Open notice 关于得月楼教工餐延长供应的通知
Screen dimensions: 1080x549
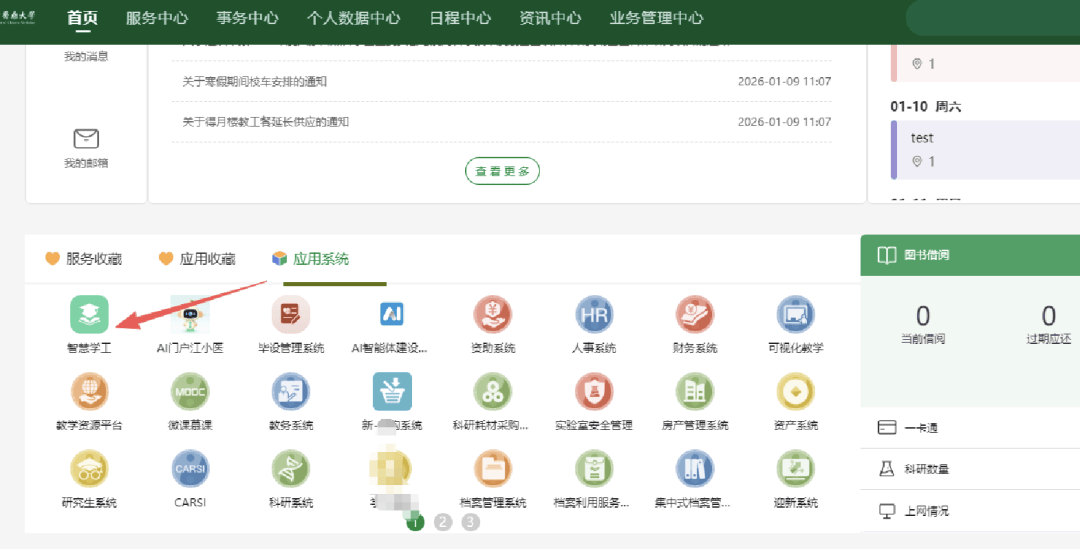coord(266,122)
